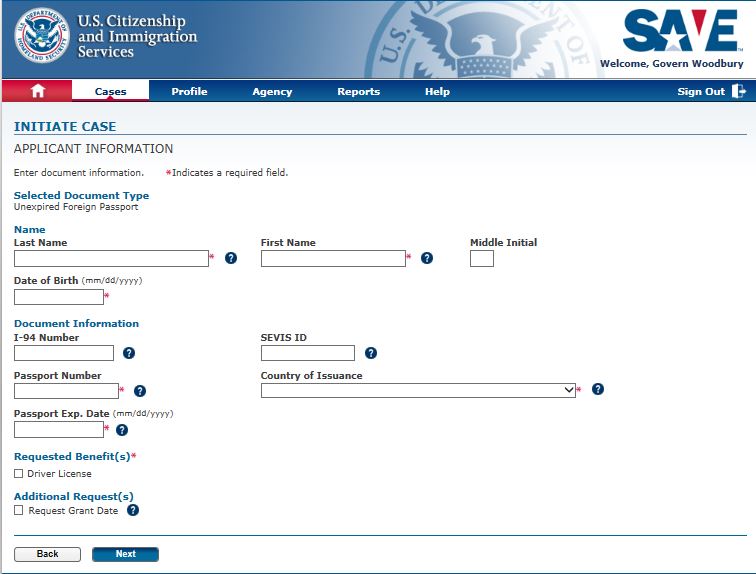Click the Back button
This screenshot has width=756, height=574.
(x=47, y=554)
